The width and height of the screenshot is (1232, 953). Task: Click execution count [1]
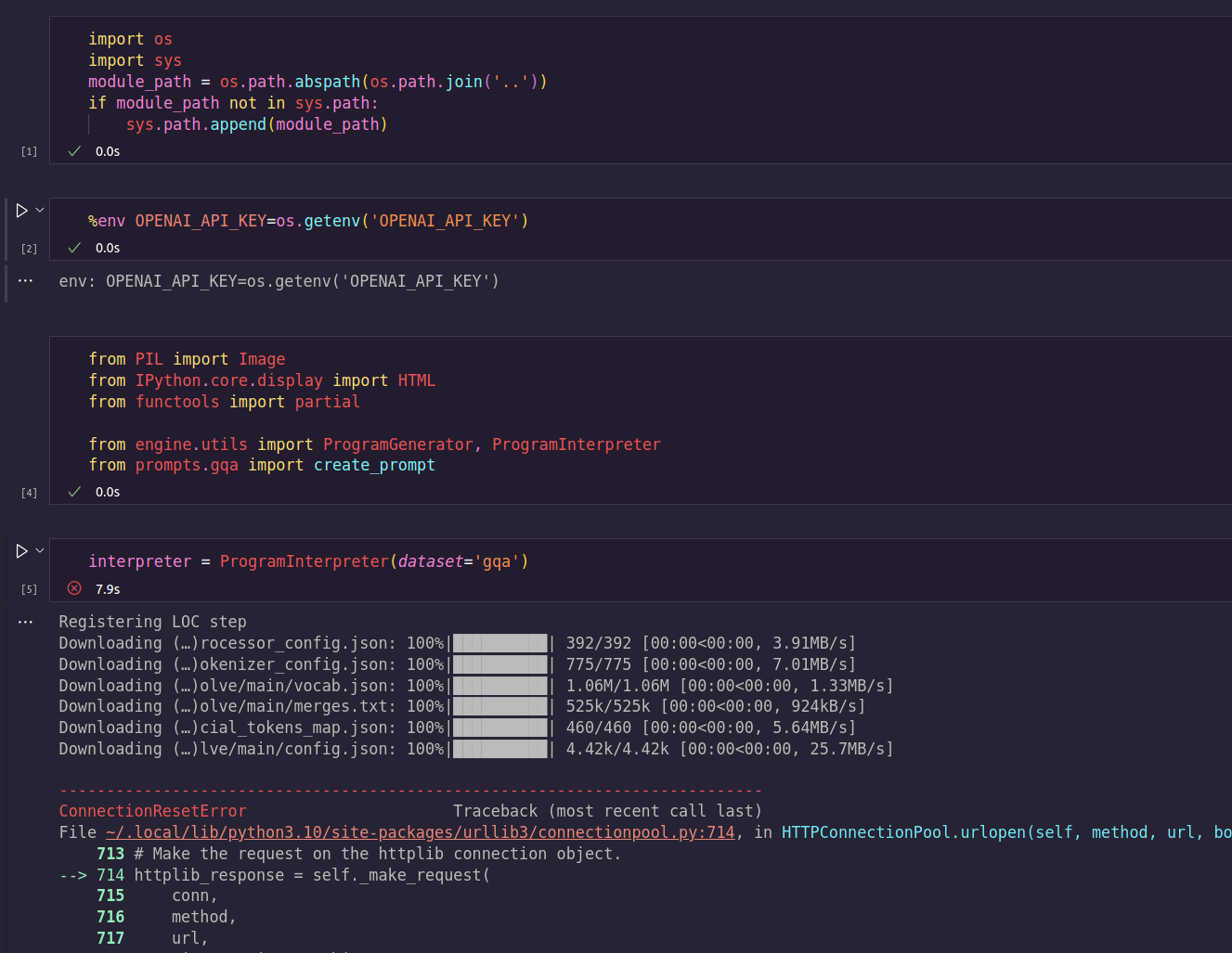[x=30, y=151]
